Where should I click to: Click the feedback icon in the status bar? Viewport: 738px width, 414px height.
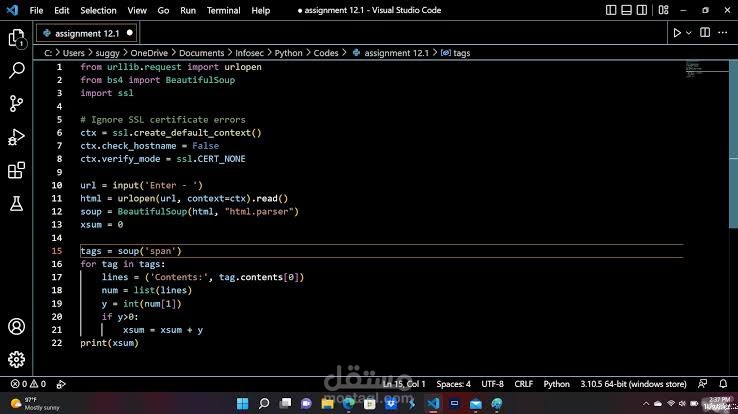tap(702, 384)
